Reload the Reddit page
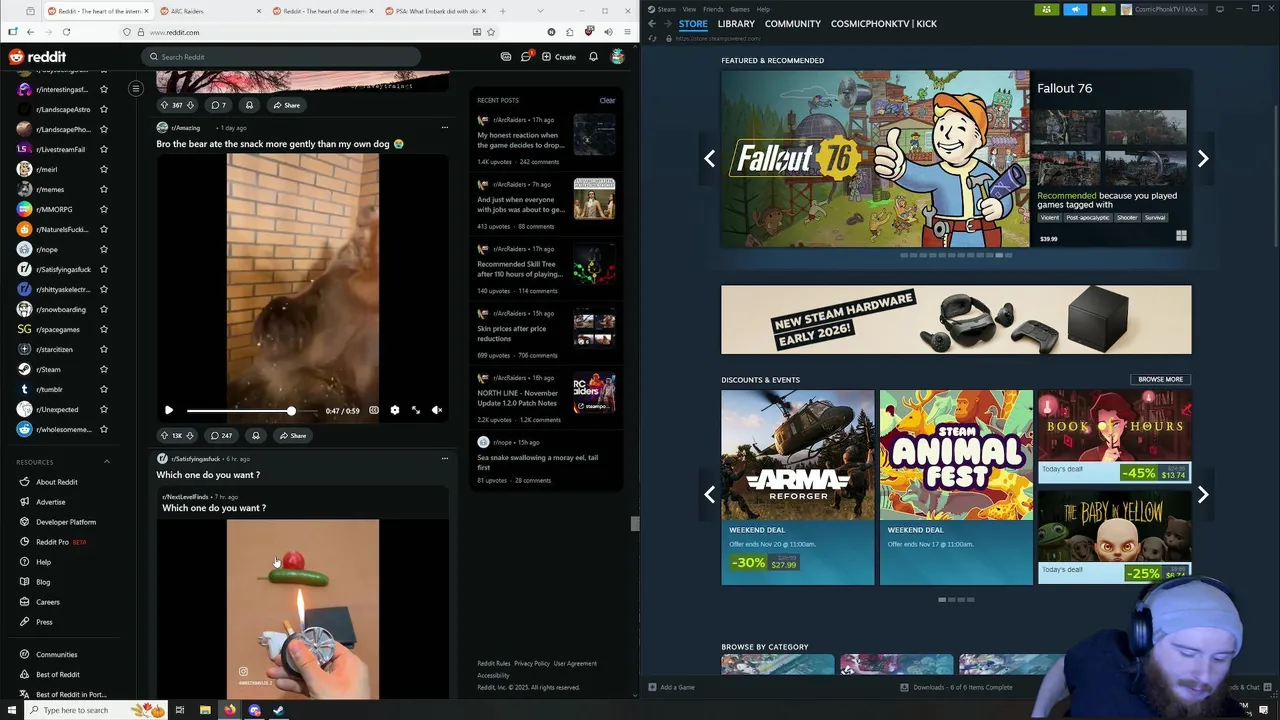Image resolution: width=1280 pixels, height=720 pixels. (x=65, y=32)
